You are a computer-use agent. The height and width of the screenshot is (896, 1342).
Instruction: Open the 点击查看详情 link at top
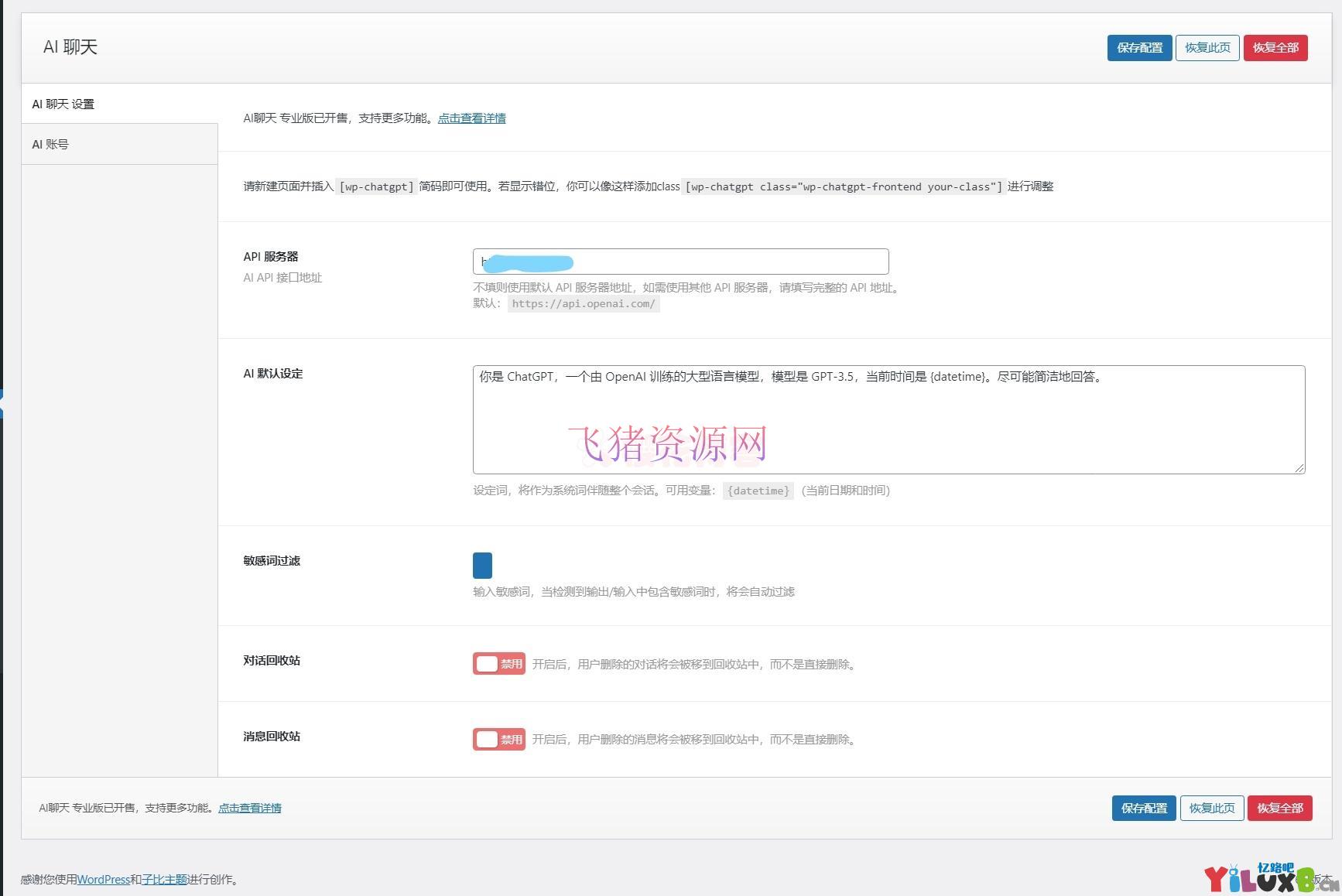click(x=472, y=118)
